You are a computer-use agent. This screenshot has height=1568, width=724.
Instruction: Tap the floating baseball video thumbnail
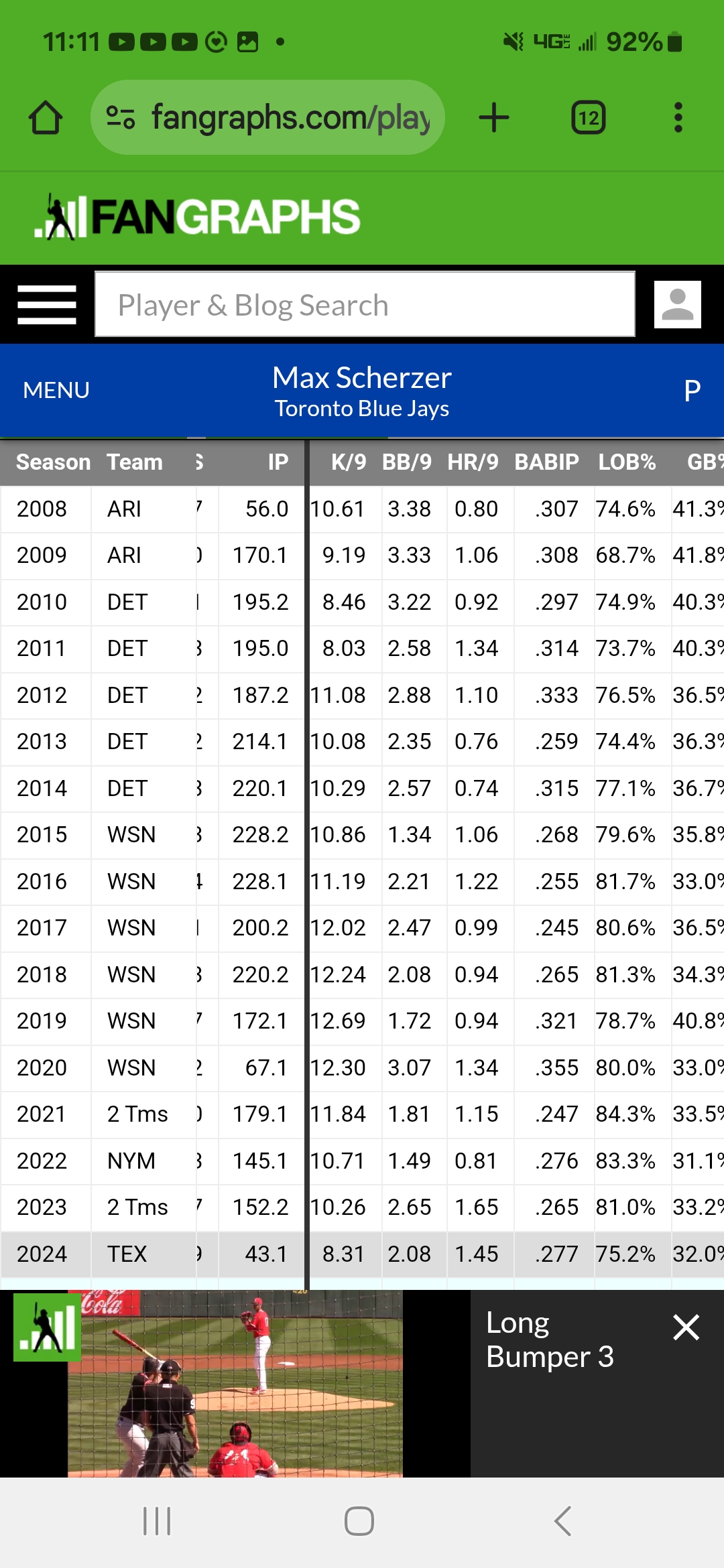(x=235, y=1384)
